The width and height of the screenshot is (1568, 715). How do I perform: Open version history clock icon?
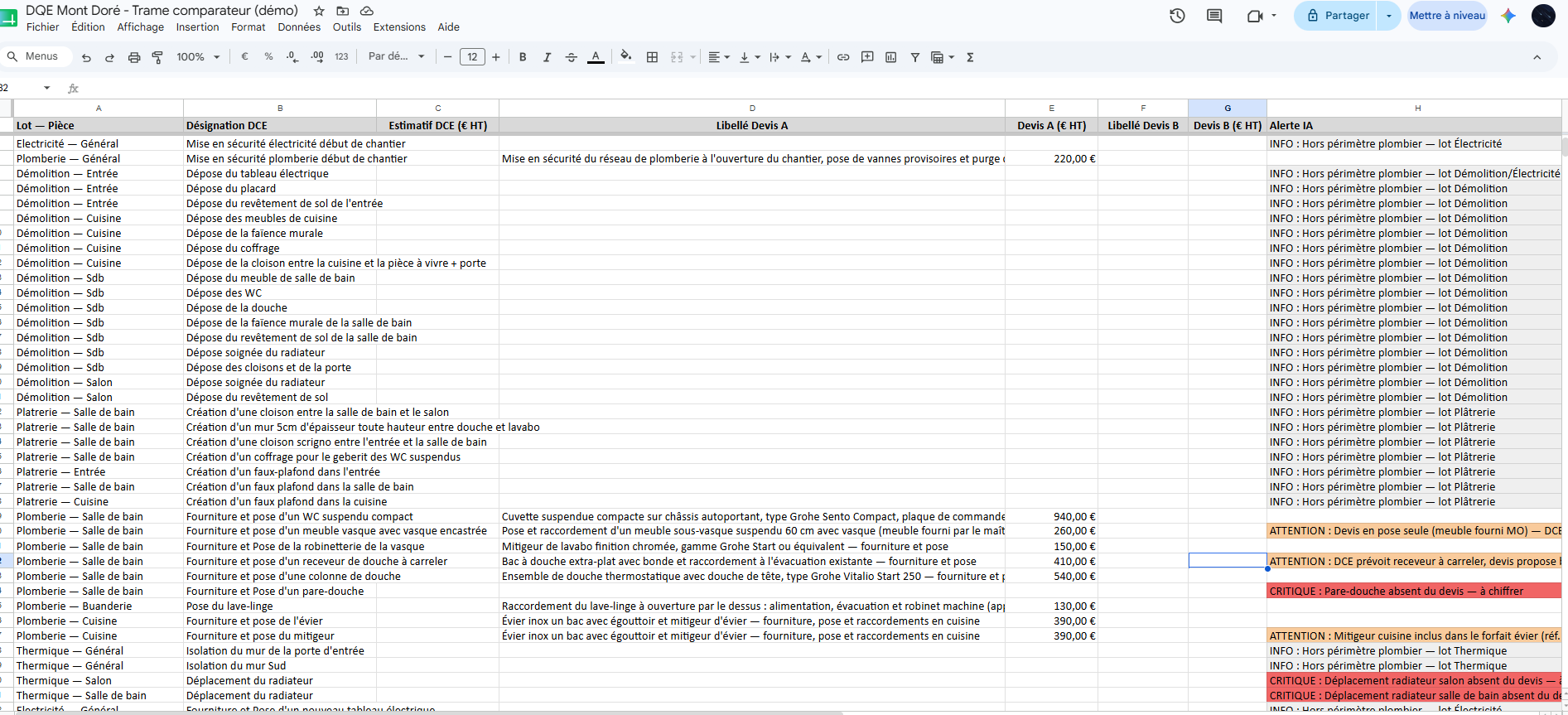coord(1177,16)
